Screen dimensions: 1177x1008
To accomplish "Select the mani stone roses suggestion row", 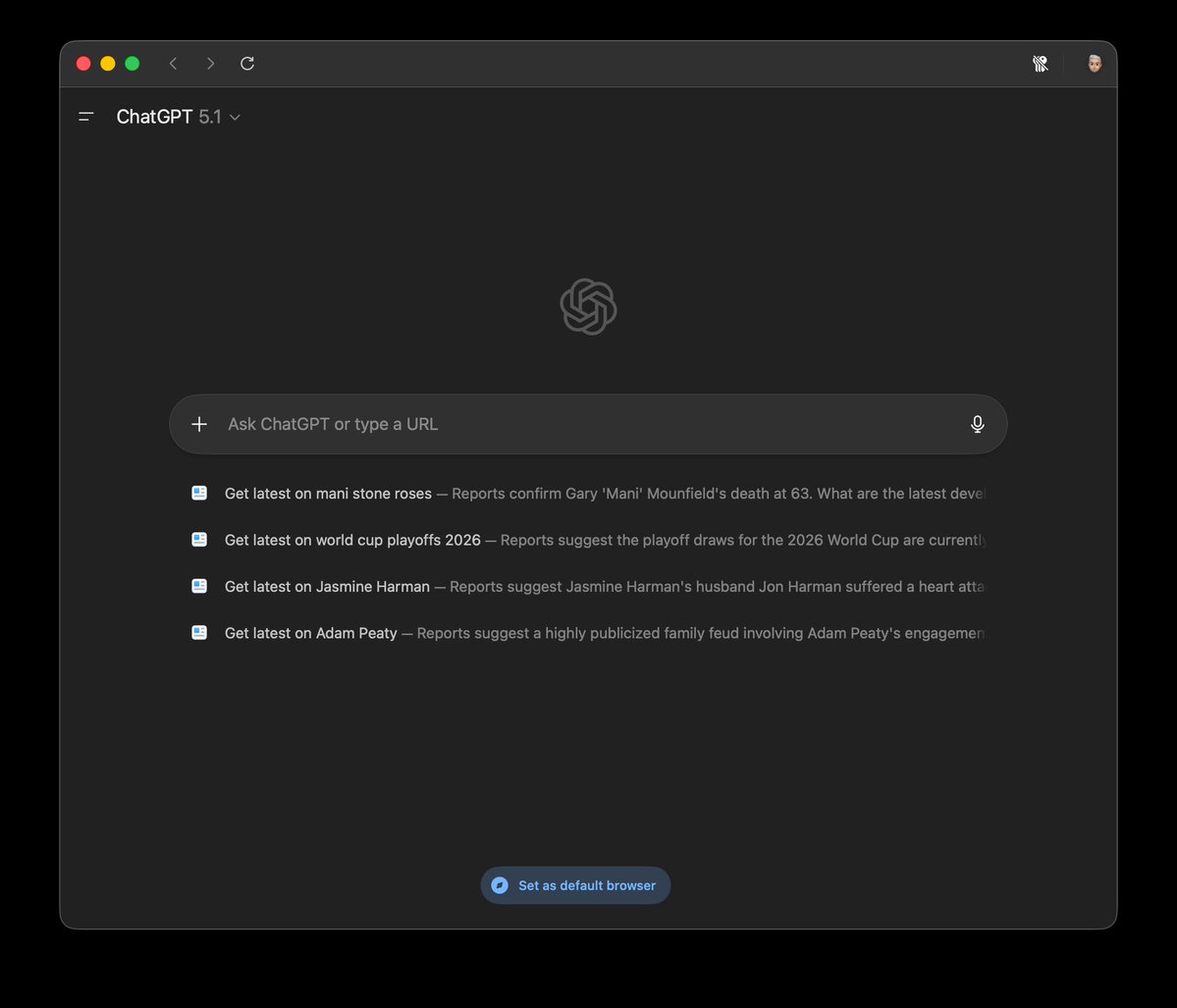I will point(327,493).
